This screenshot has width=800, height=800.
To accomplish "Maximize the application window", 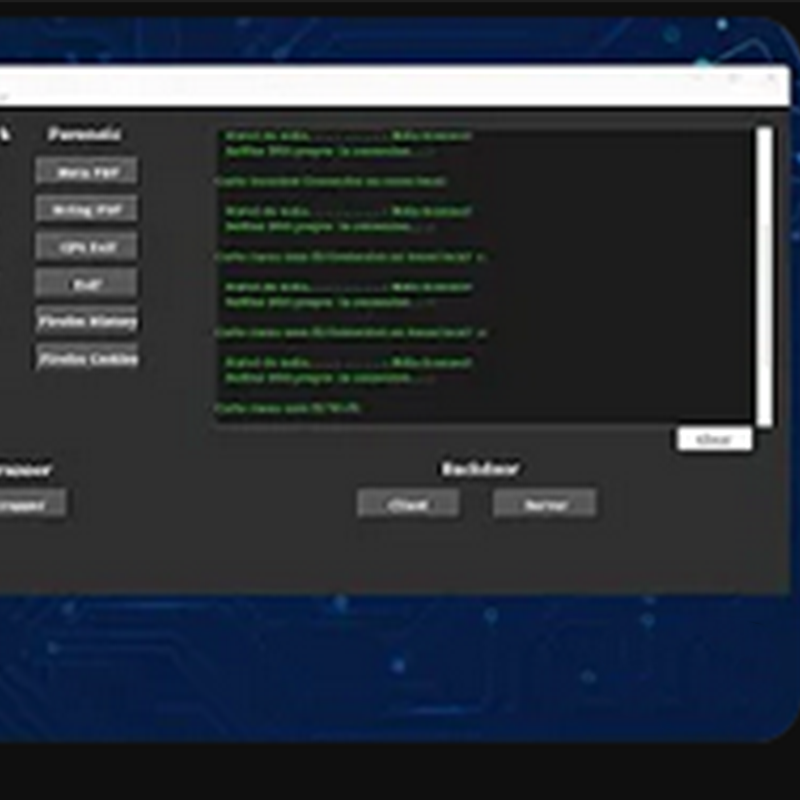I will click(736, 79).
